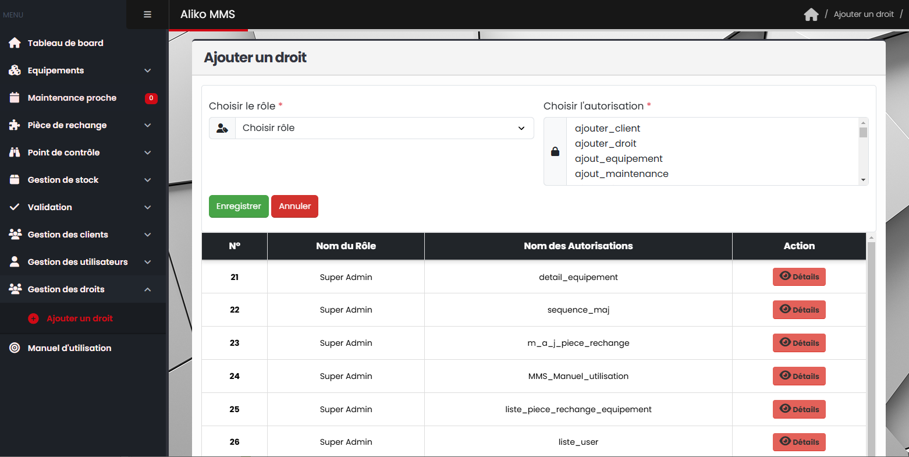The height and width of the screenshot is (457, 909).
Task: Click the hamburger menu toggle icon
Action: click(x=147, y=15)
